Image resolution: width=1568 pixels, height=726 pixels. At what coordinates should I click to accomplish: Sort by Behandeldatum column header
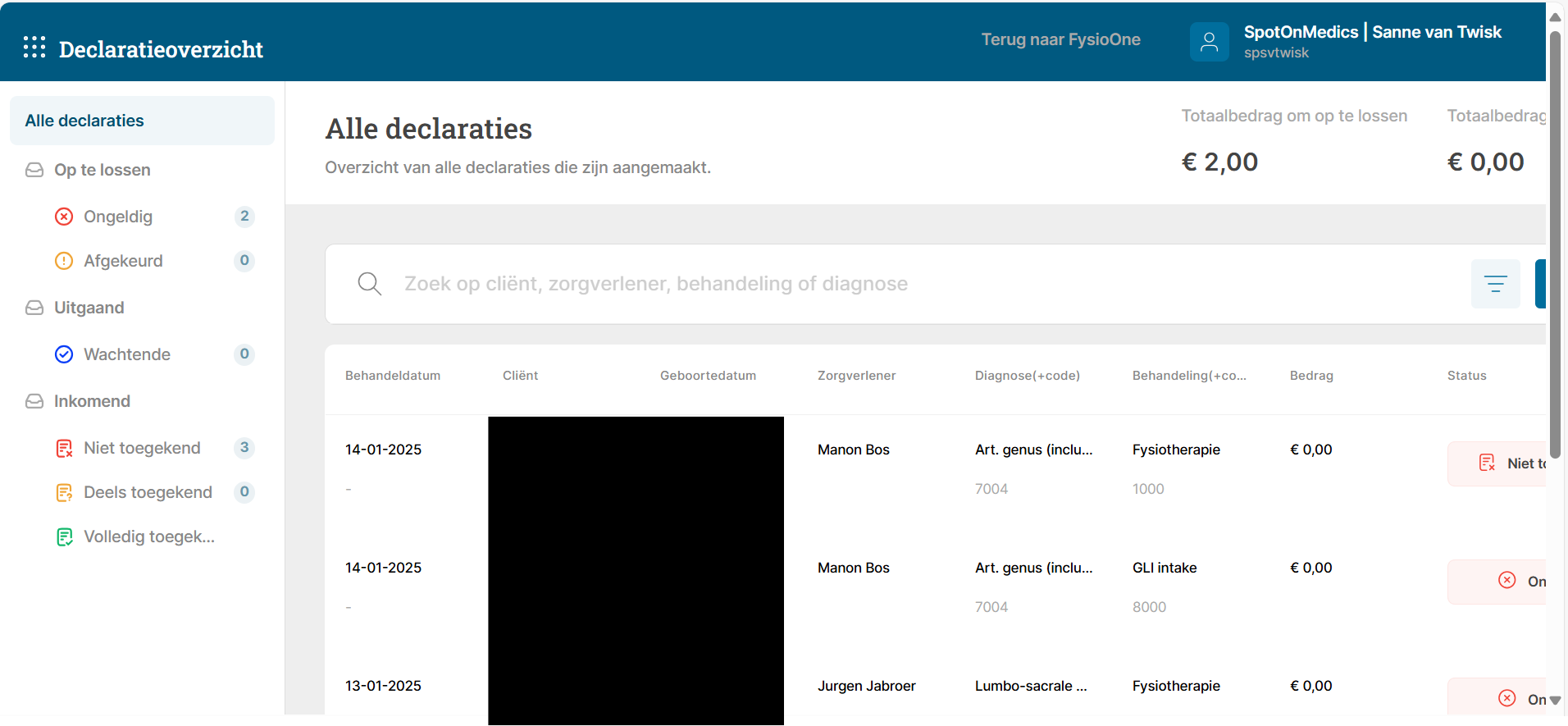click(x=393, y=376)
